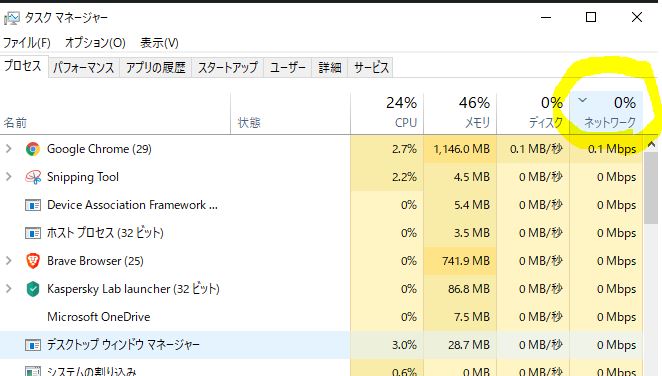Expand the Snipping Tool process entry
662x376 pixels.
click(x=8, y=176)
